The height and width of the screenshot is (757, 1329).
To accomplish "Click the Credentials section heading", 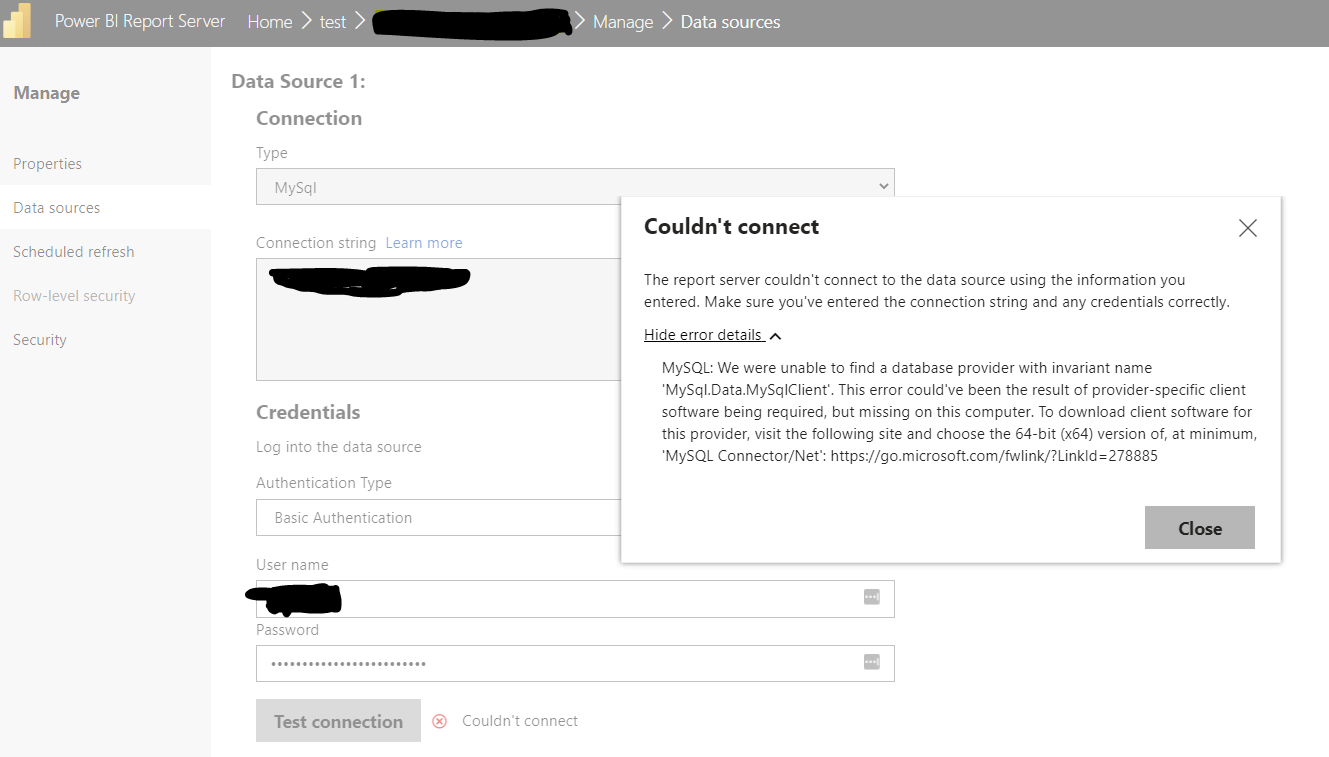I will 308,412.
